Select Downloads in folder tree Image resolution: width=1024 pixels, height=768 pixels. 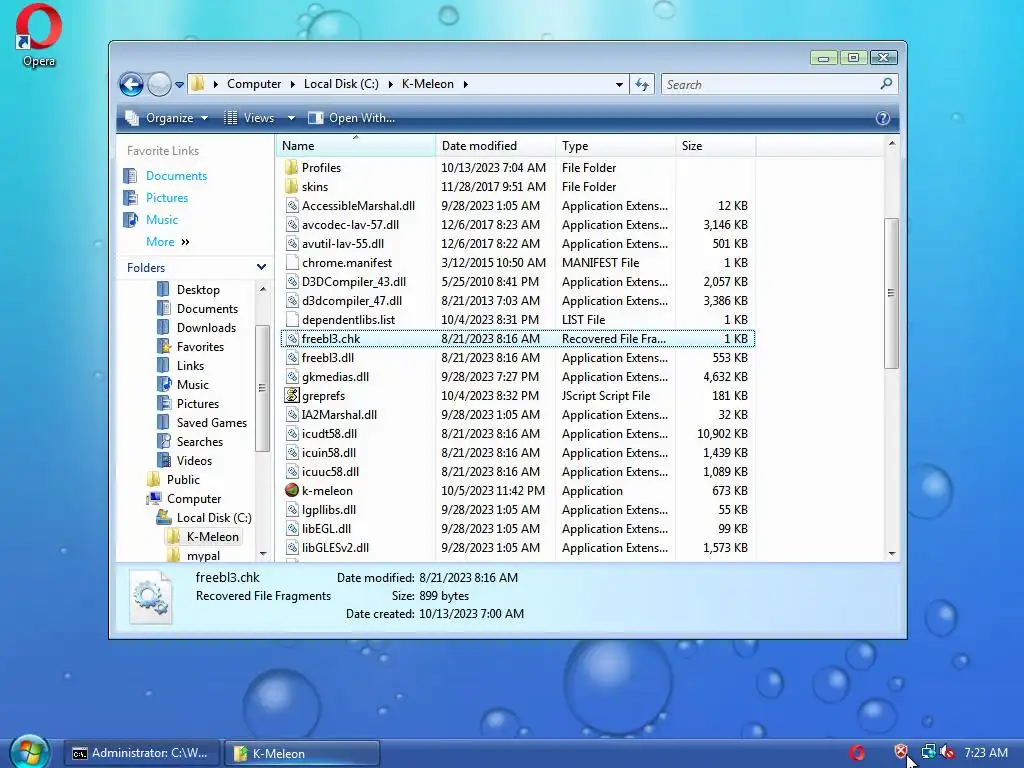click(206, 328)
